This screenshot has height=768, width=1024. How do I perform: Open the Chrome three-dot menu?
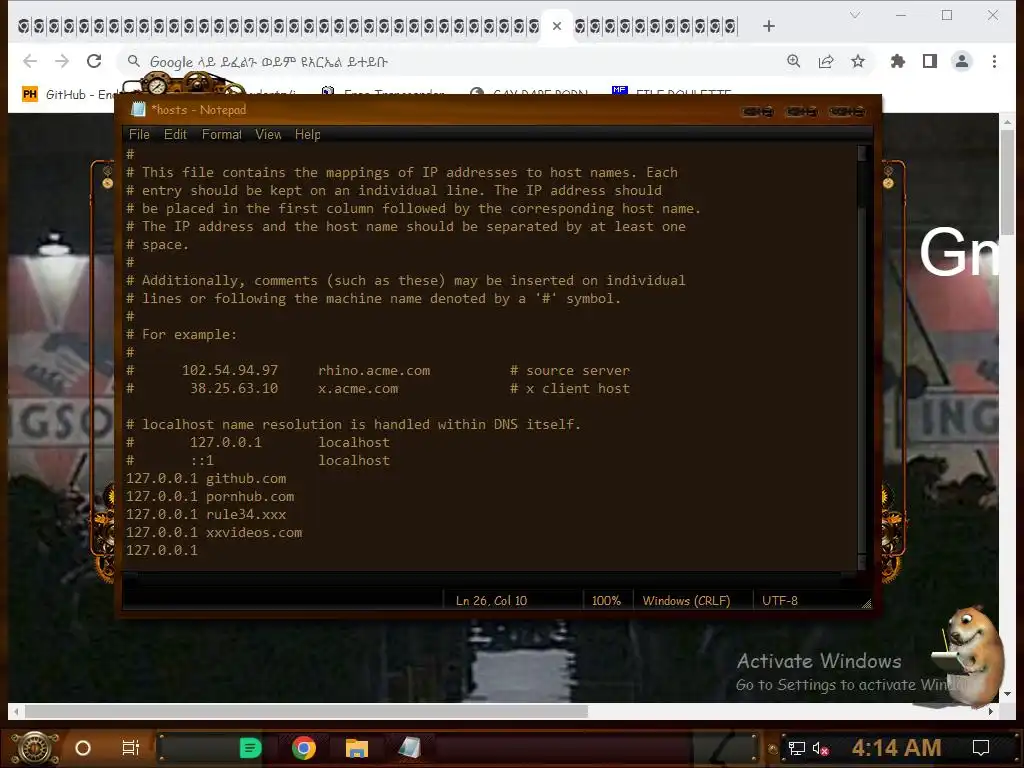pos(994,61)
